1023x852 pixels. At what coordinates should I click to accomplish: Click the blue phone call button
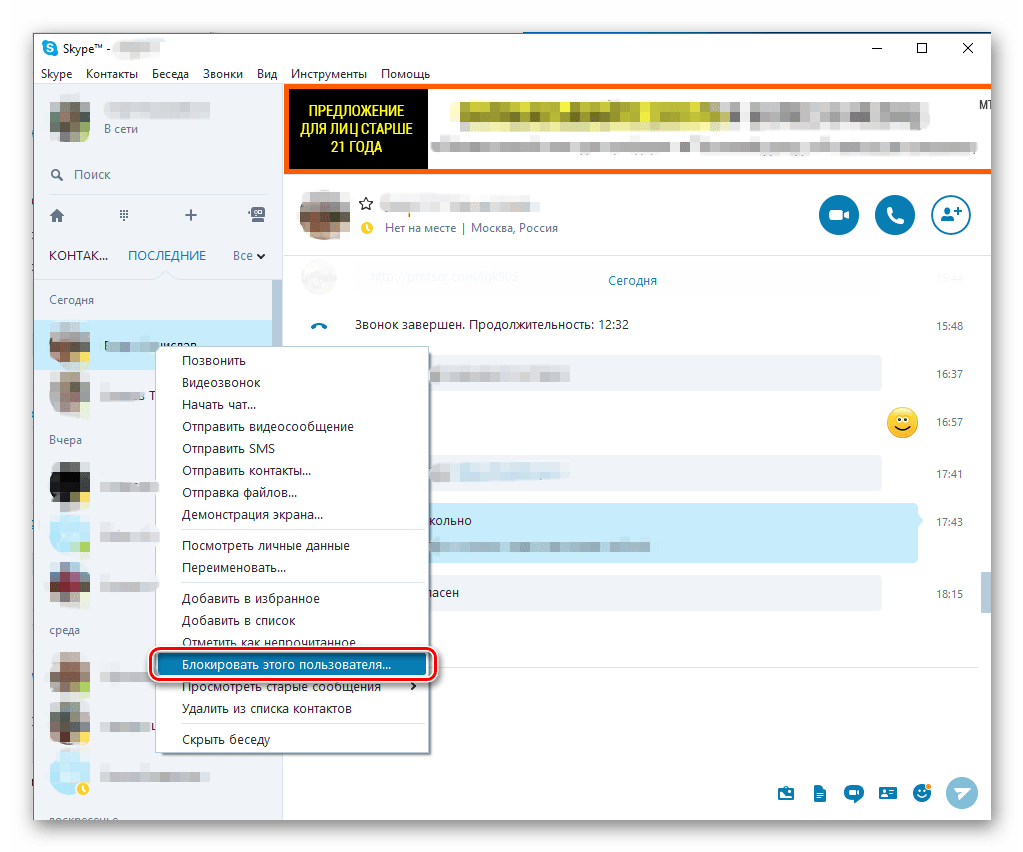coord(894,214)
